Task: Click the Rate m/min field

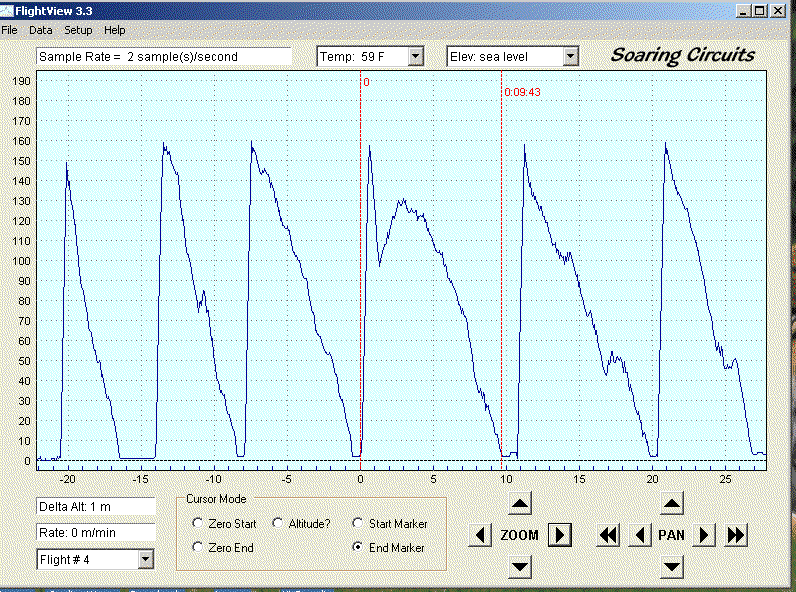Action: click(x=96, y=533)
